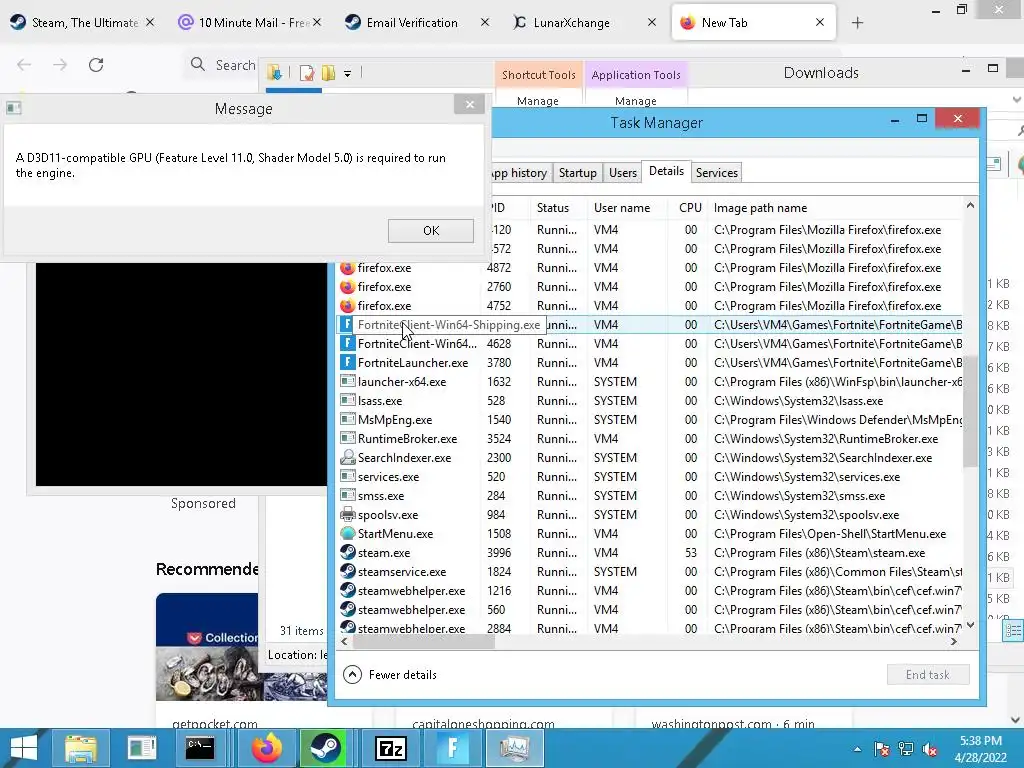Open Application Tools ribbon tab
1024x768 pixels.
tap(635, 75)
